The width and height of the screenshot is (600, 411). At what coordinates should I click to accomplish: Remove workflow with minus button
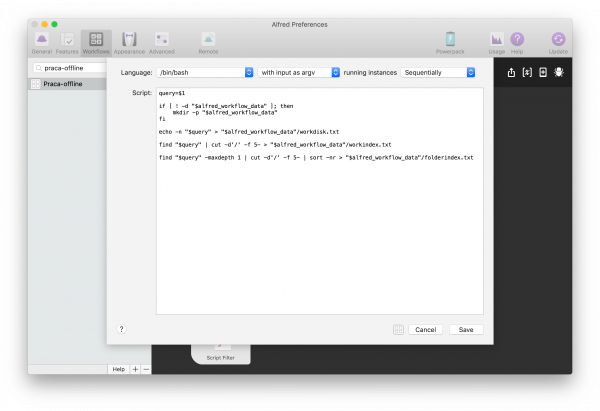[146, 369]
